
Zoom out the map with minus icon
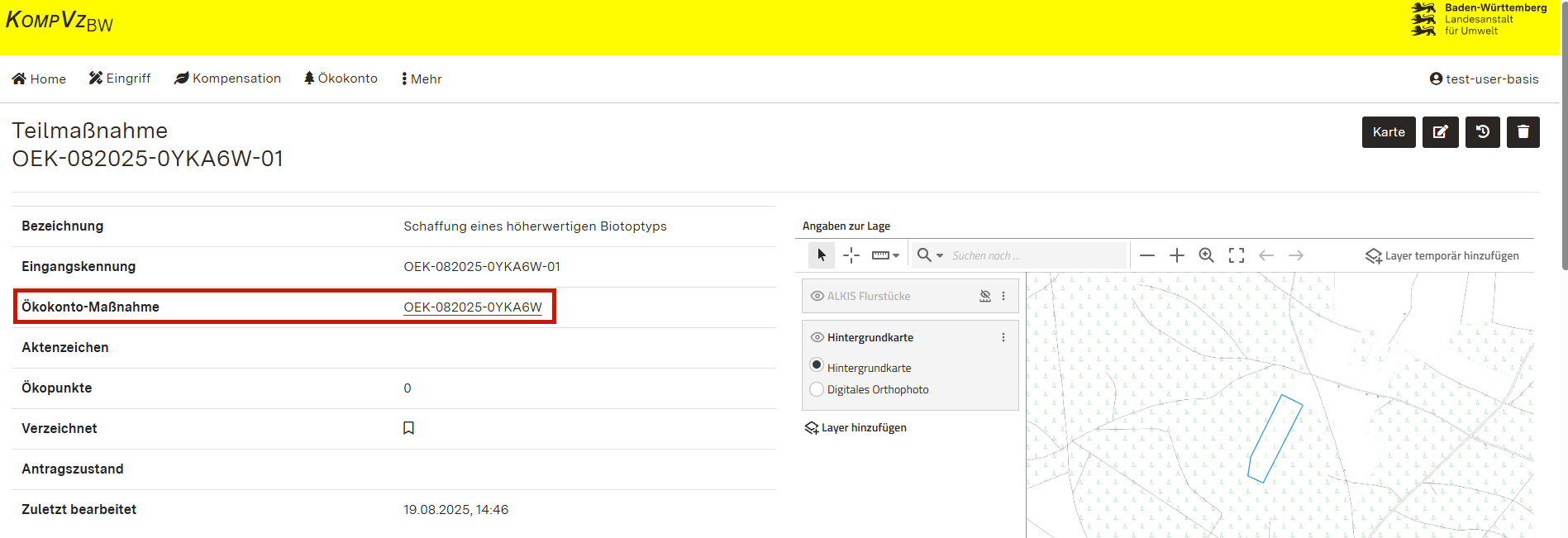pos(1146,255)
